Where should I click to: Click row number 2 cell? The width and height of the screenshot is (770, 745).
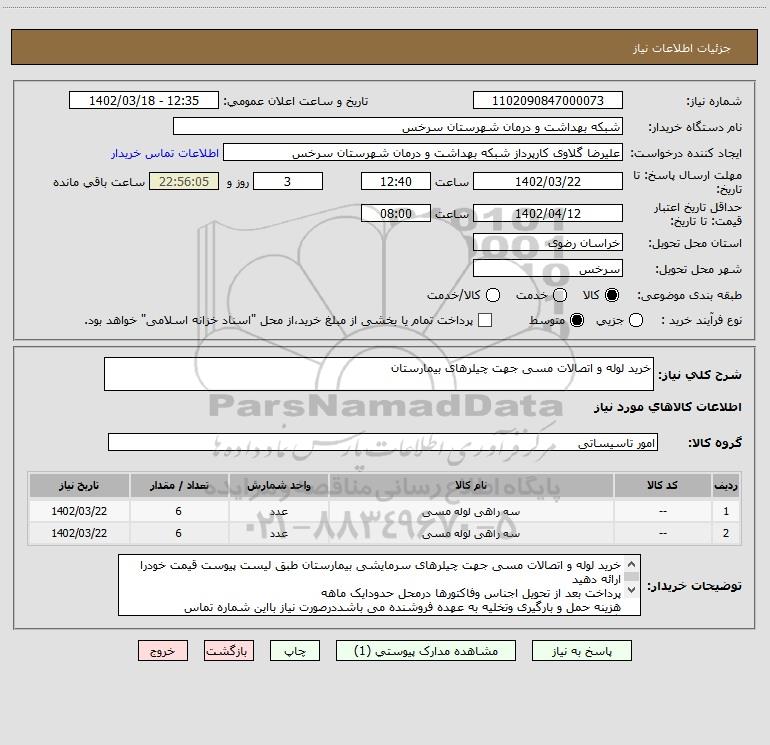tap(726, 533)
